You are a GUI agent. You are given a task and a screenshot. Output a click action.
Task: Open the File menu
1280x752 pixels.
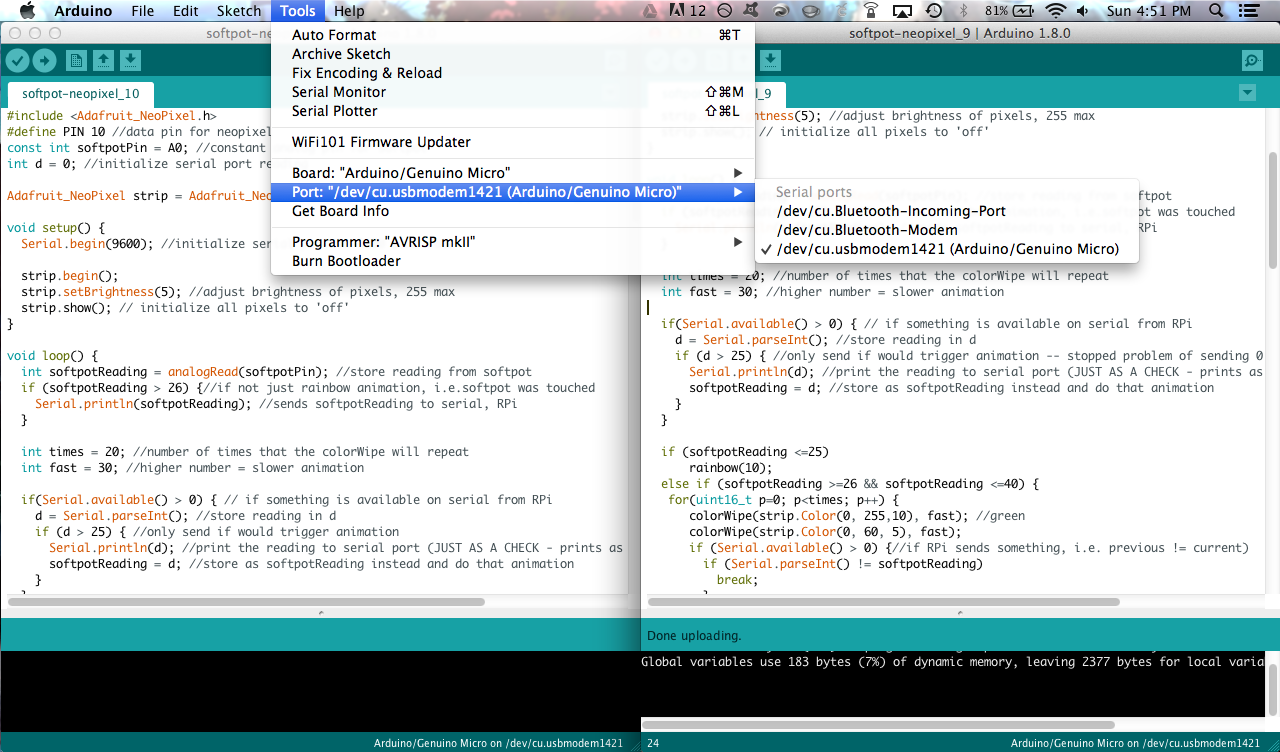click(x=143, y=11)
